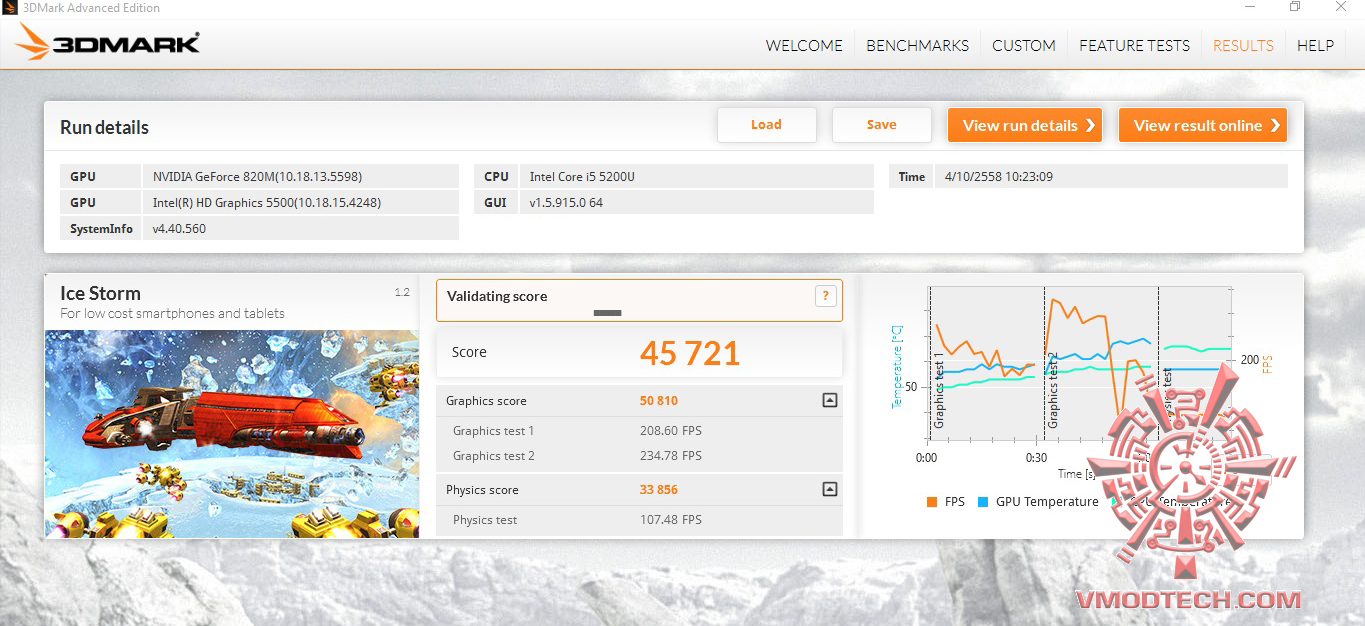
Task: Click Graphics test 1 row 208.60 FPS
Action: 640,431
